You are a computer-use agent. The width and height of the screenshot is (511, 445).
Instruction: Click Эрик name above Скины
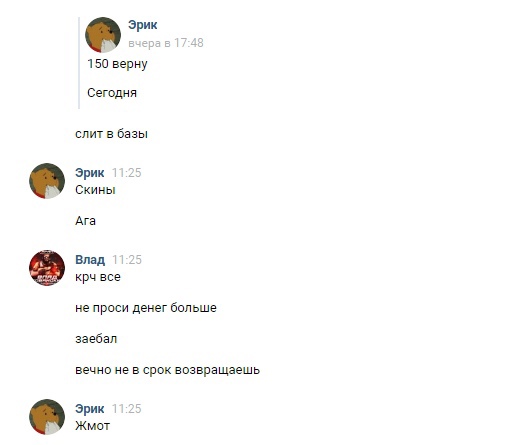(90, 173)
